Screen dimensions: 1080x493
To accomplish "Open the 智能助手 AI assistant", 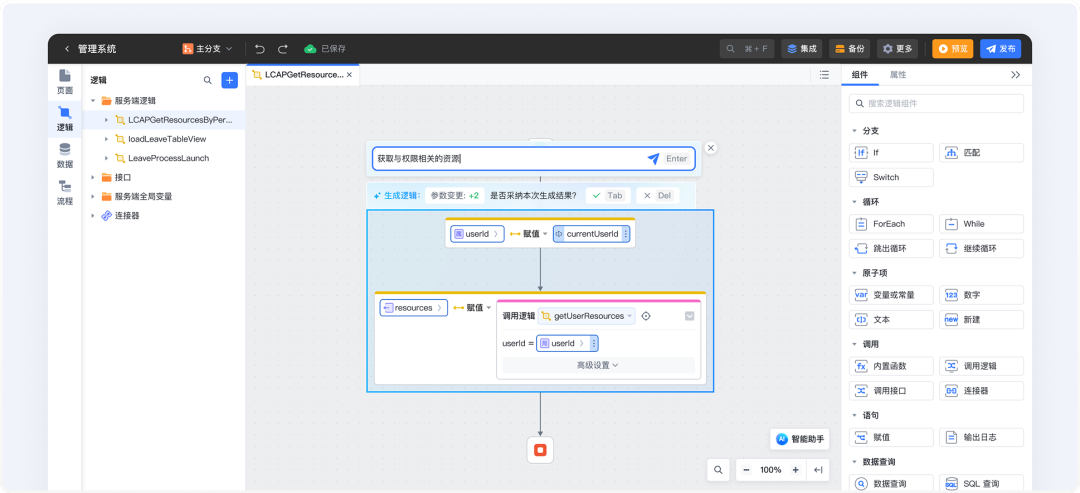I will (x=800, y=439).
